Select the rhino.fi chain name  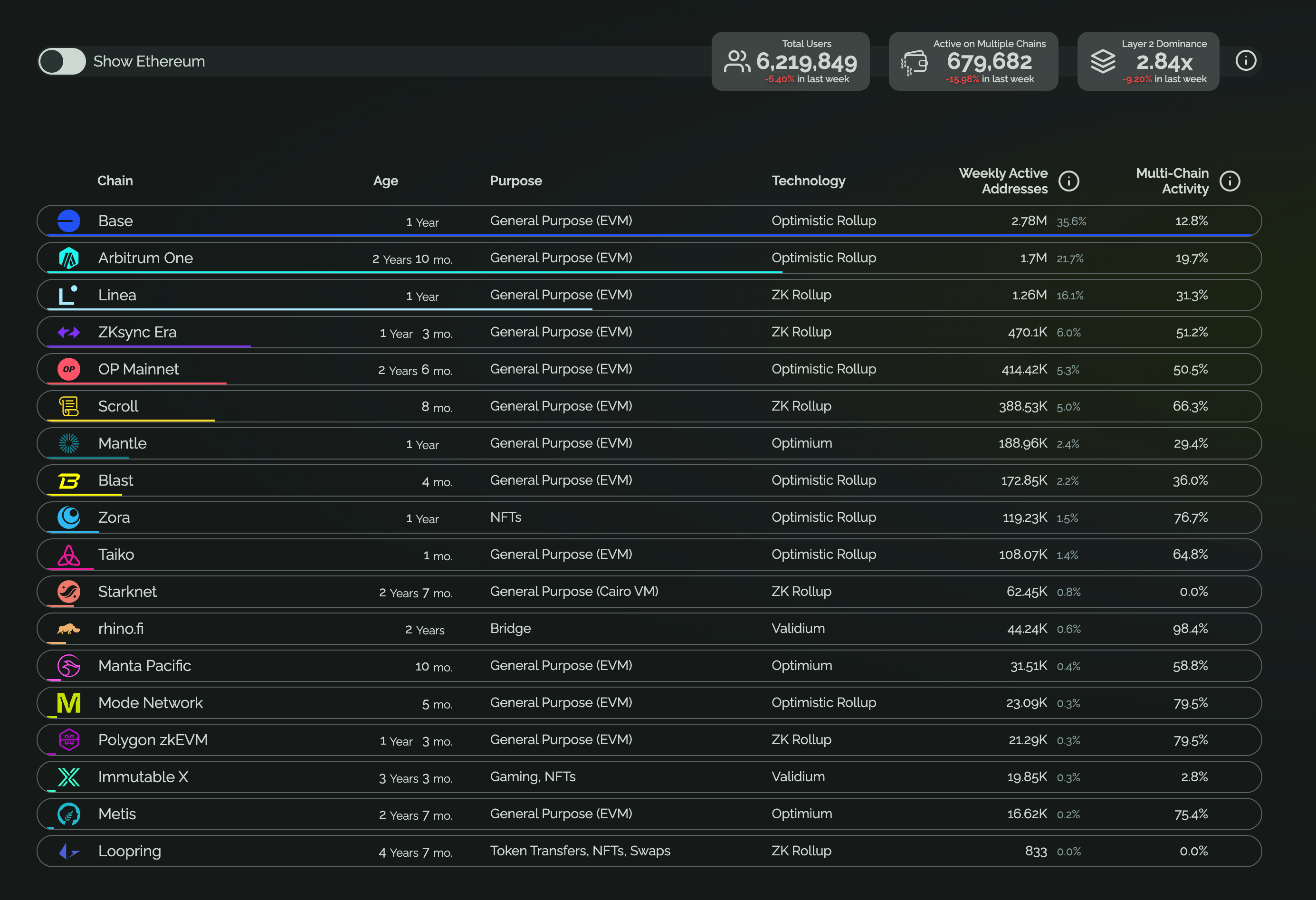pyautogui.click(x=121, y=629)
